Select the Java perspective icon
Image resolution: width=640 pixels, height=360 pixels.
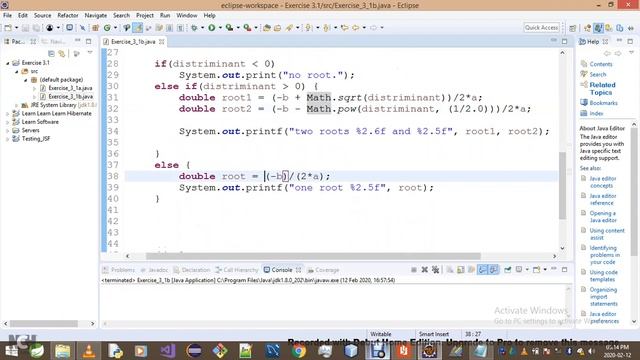coord(598,28)
